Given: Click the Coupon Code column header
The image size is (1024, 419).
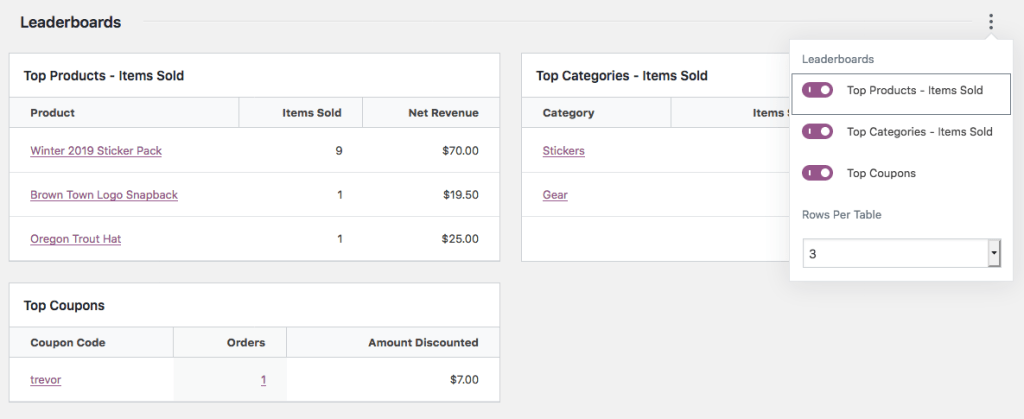Looking at the screenshot, I should [68, 343].
